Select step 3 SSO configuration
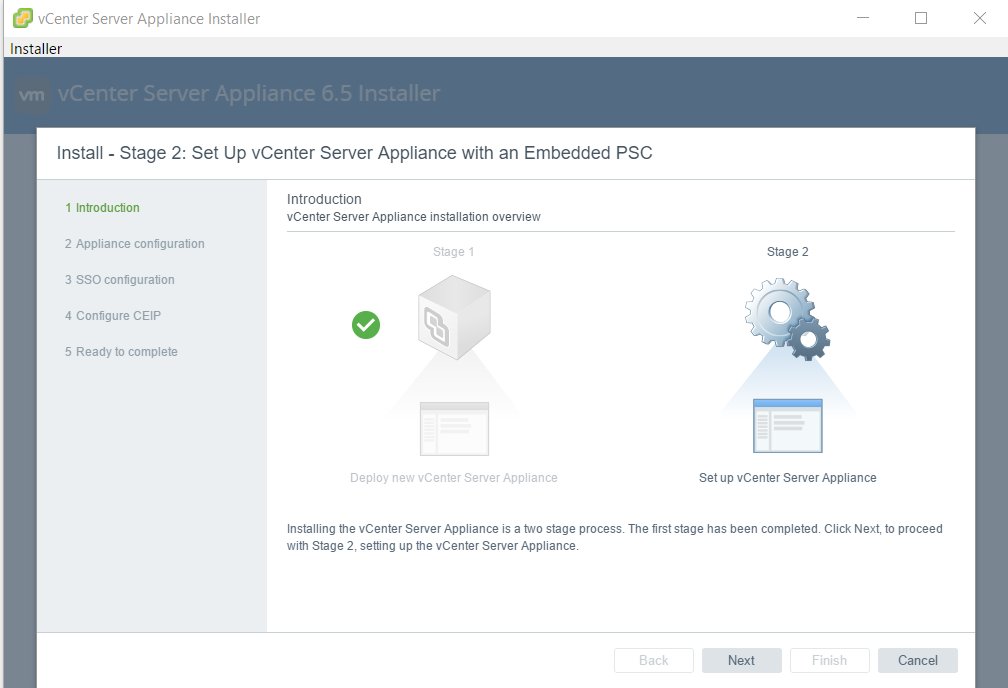 (120, 280)
